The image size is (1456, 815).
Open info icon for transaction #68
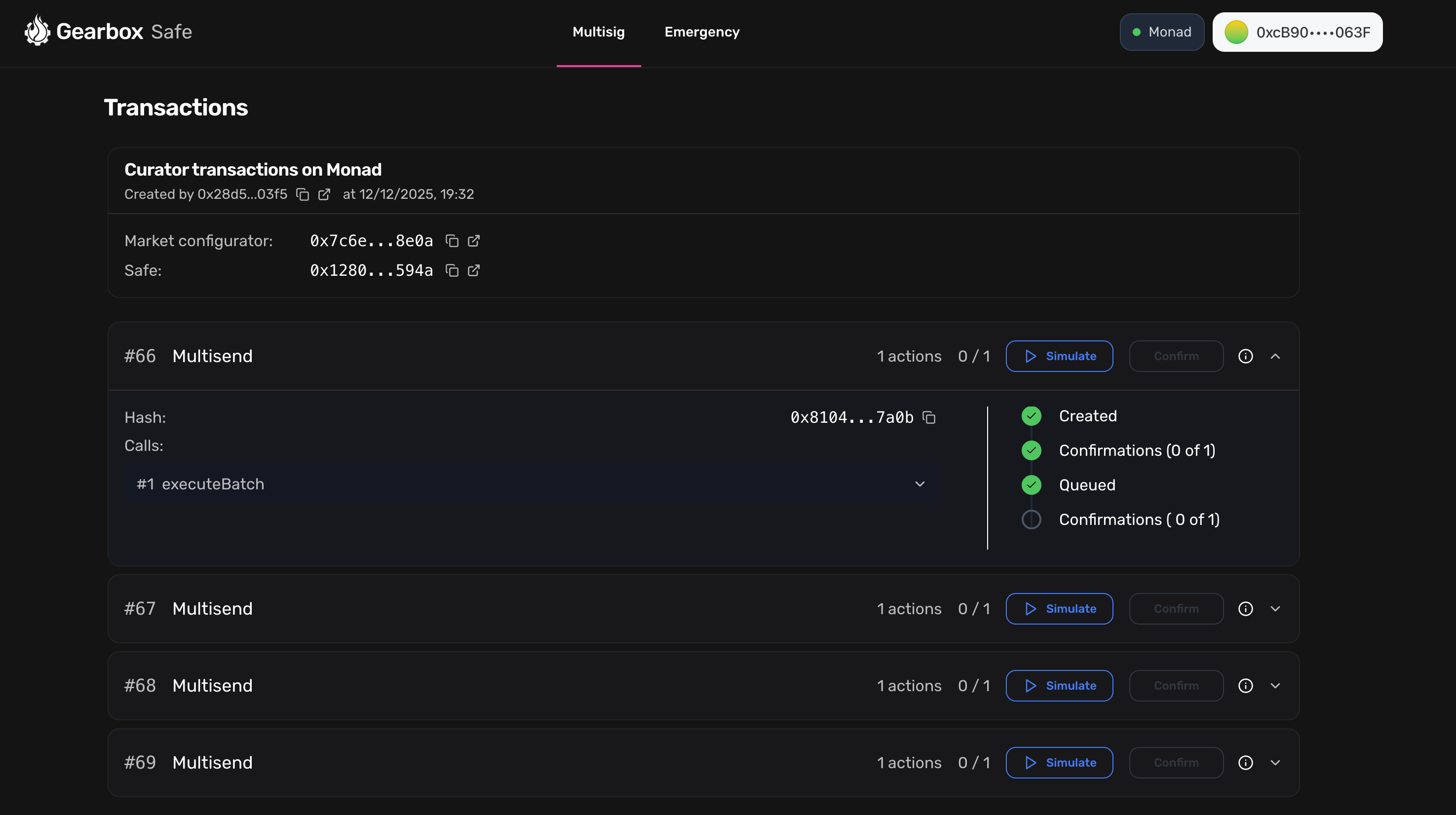[x=1245, y=686]
